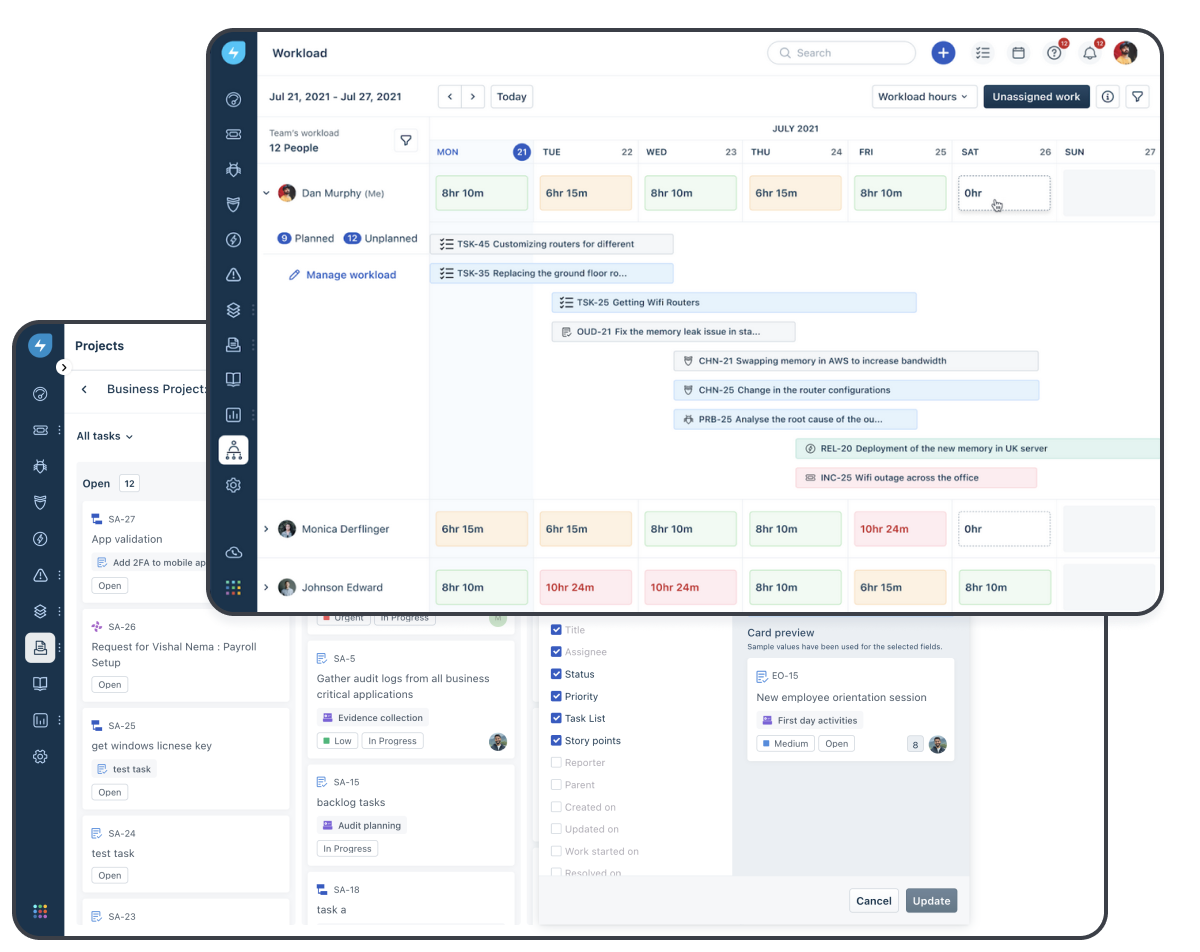Viewport: 1200px width, 952px height.
Task: Open the workload info icon
Action: tap(1107, 97)
